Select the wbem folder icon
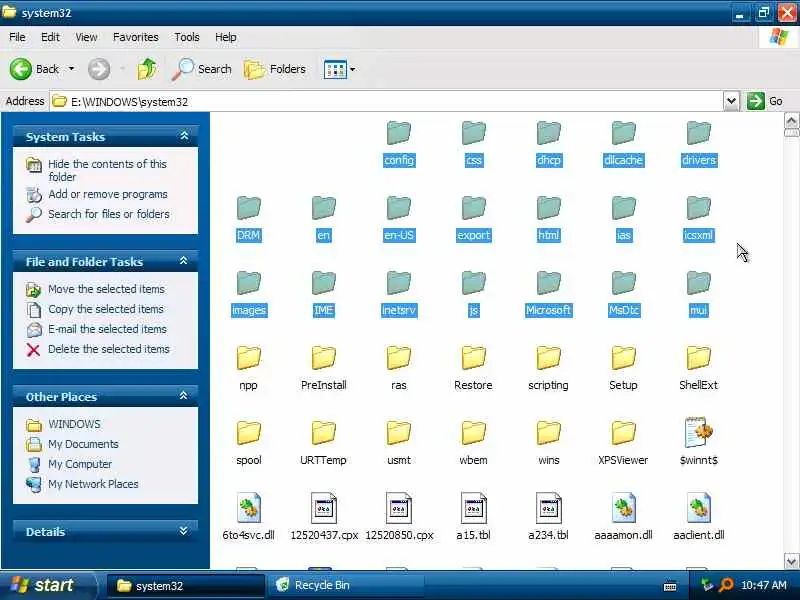The height and width of the screenshot is (600, 800). (473, 433)
